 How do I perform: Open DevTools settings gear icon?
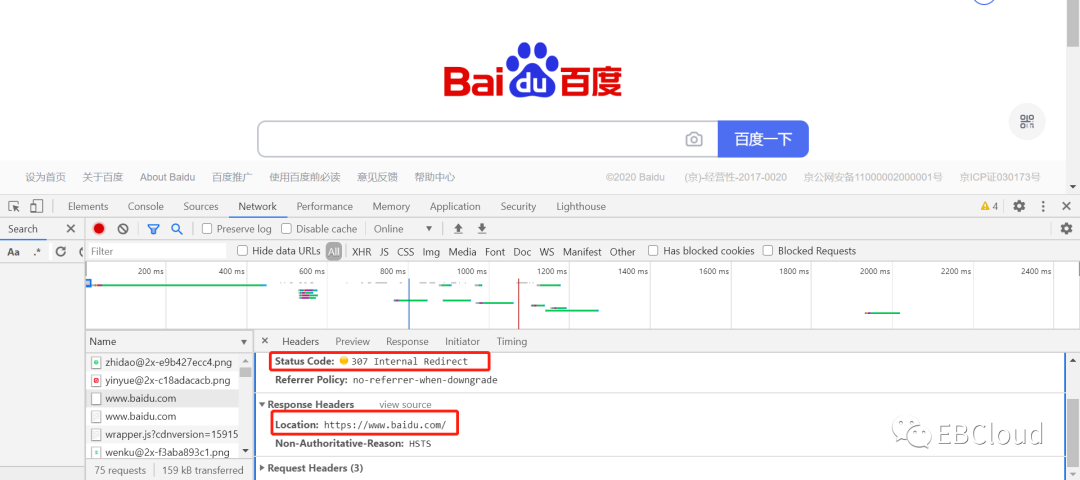[1019, 206]
